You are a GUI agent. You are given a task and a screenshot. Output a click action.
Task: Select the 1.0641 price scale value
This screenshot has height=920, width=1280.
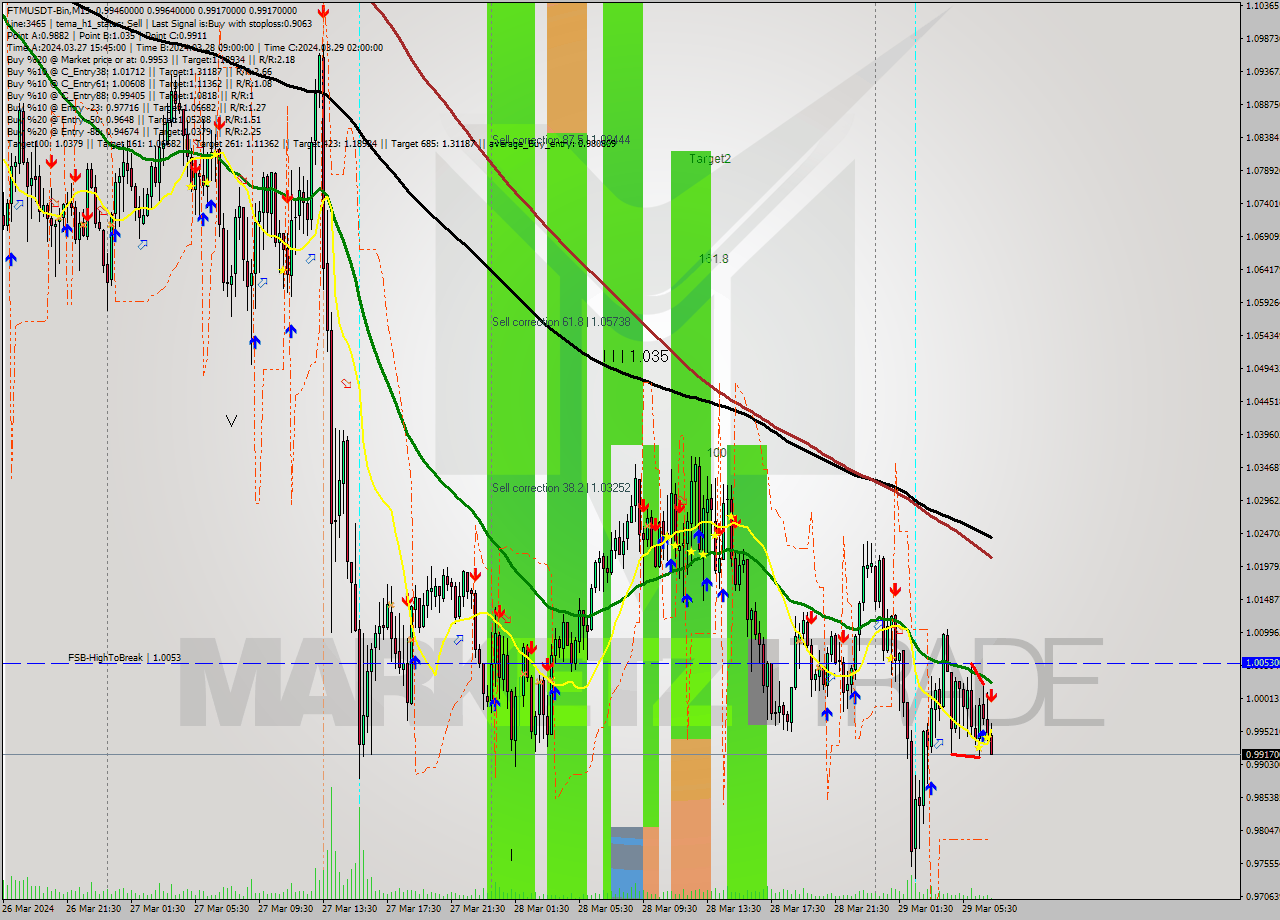click(x=1262, y=270)
